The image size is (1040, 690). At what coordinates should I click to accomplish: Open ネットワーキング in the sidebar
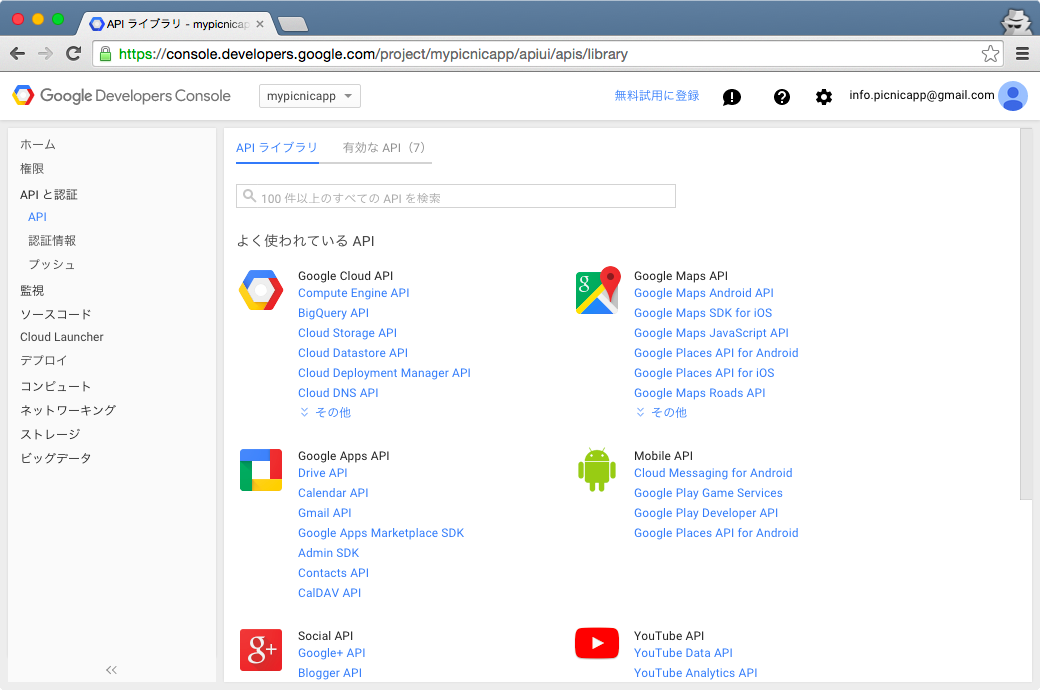(x=68, y=411)
